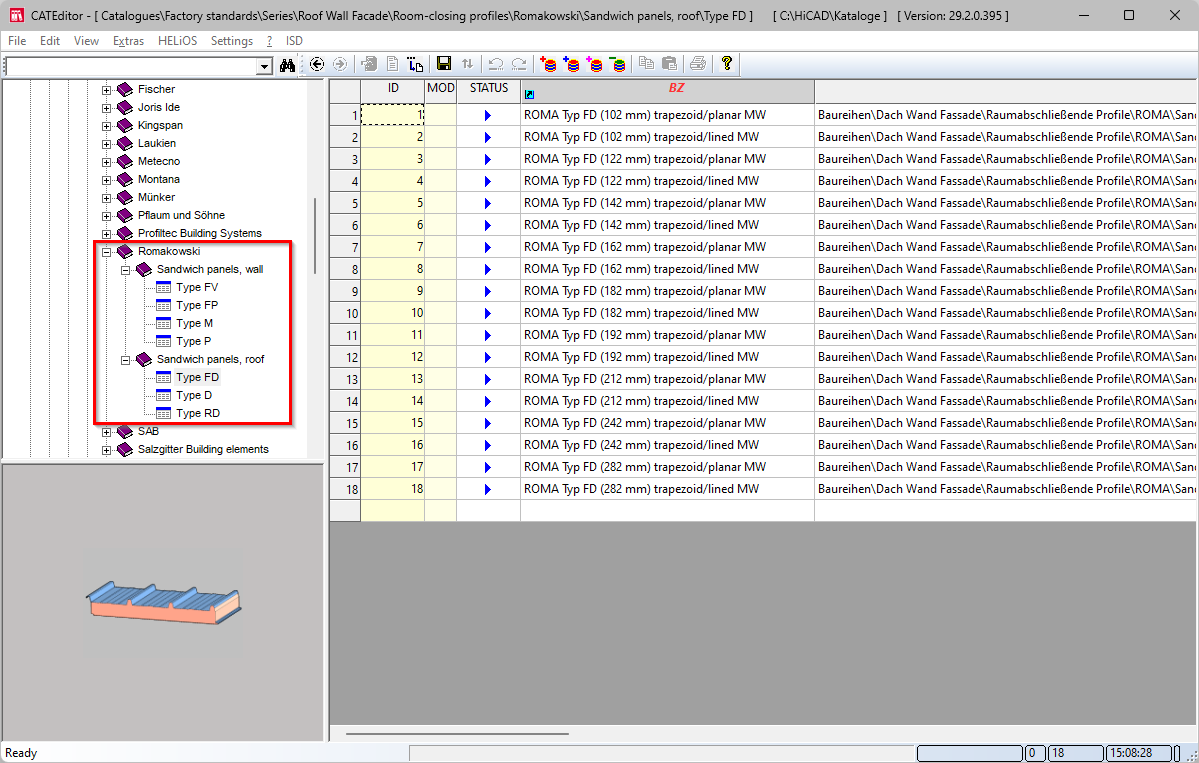Screen dimensions: 1199x763
Task: Collapse the Sandwich panels, roof node
Action: click(x=125, y=360)
